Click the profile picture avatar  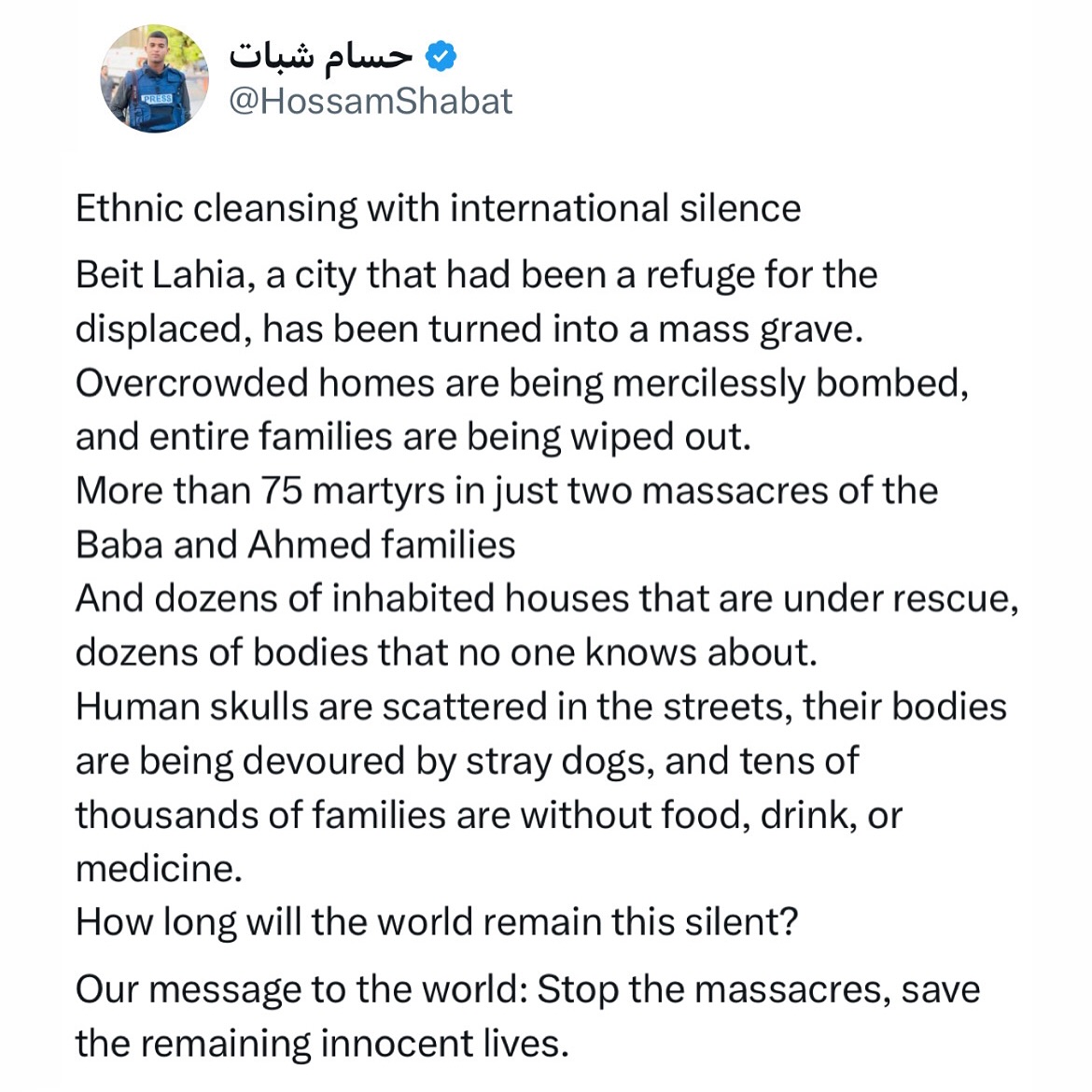coord(155,79)
